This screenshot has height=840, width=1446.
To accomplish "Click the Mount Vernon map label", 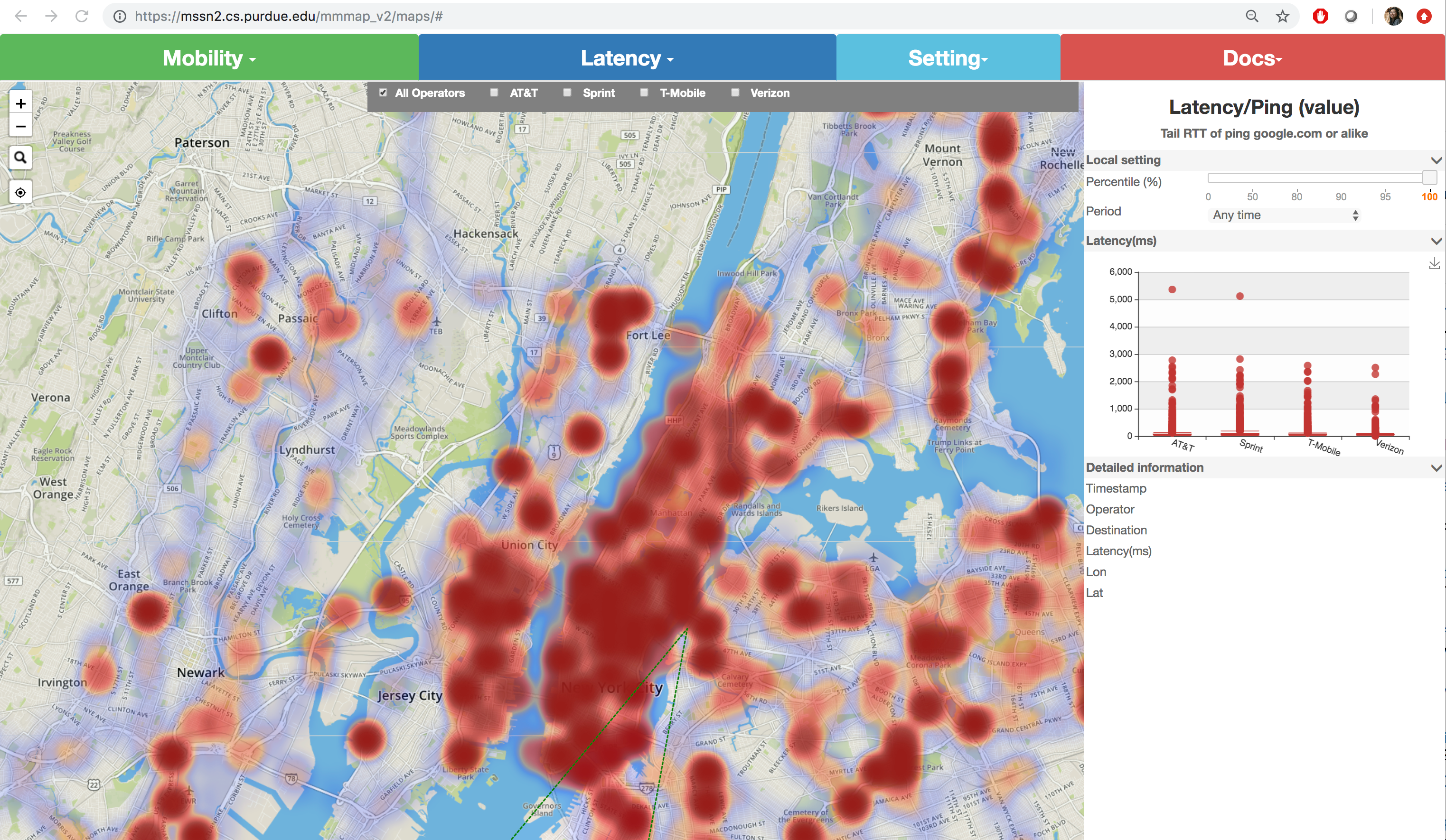I will point(942,155).
